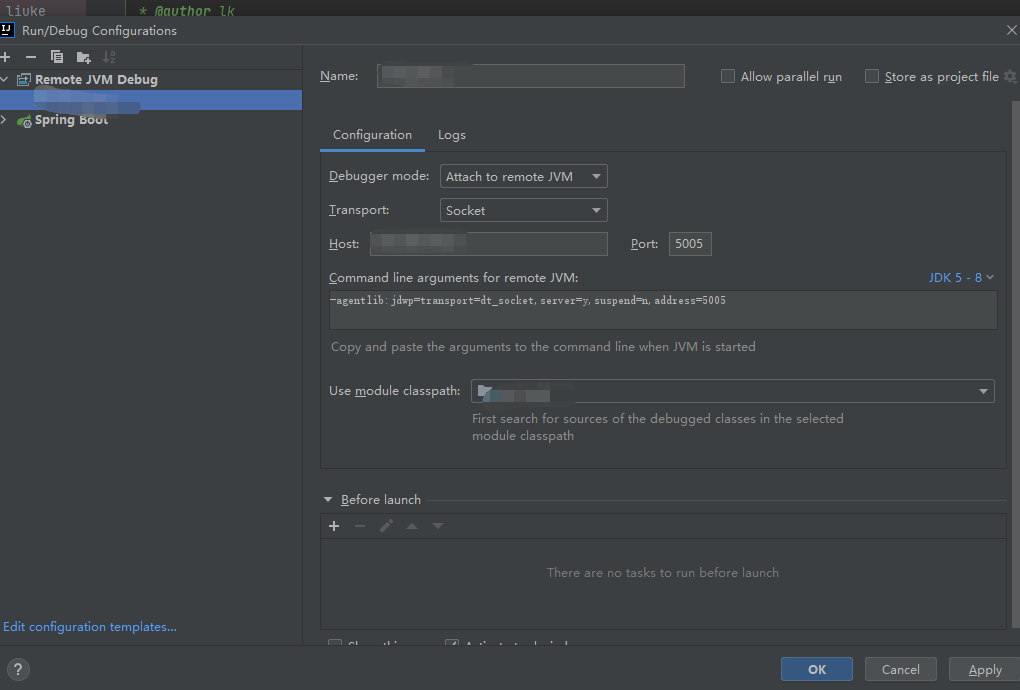
Task: Click the Cancel button
Action: tap(900, 669)
